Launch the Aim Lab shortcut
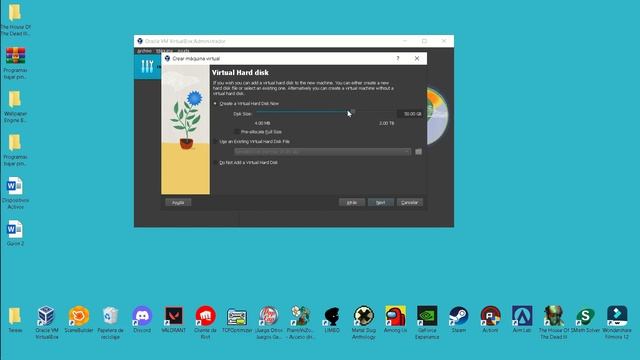The width and height of the screenshot is (640, 360). click(522, 319)
